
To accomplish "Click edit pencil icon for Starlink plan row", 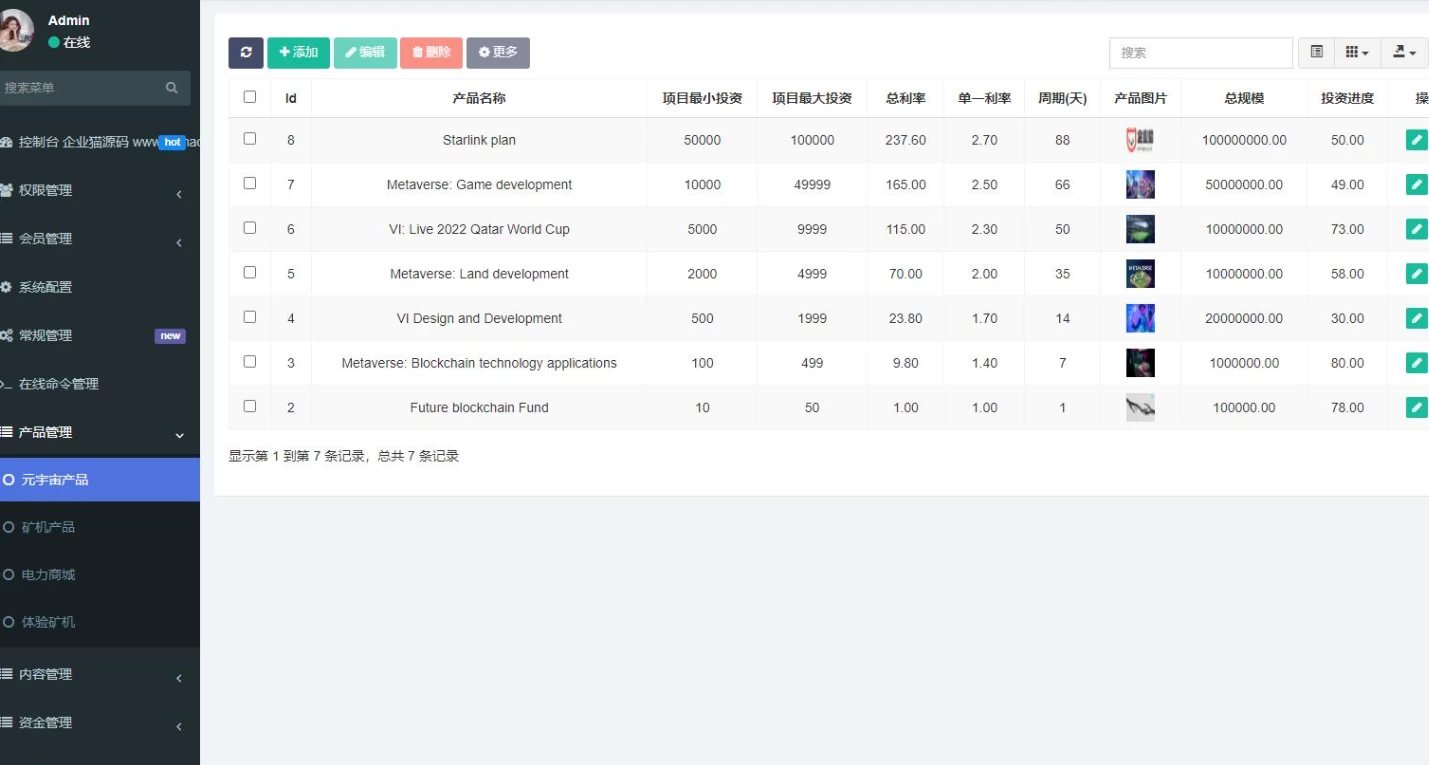I will [x=1416, y=140].
